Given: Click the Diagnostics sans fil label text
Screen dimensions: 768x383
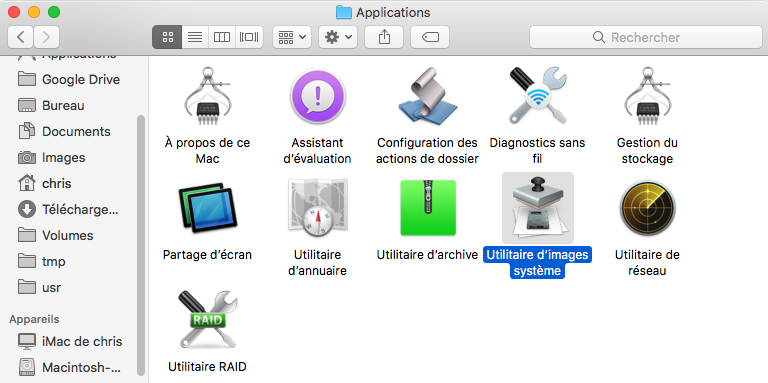Looking at the screenshot, I should 537,151.
